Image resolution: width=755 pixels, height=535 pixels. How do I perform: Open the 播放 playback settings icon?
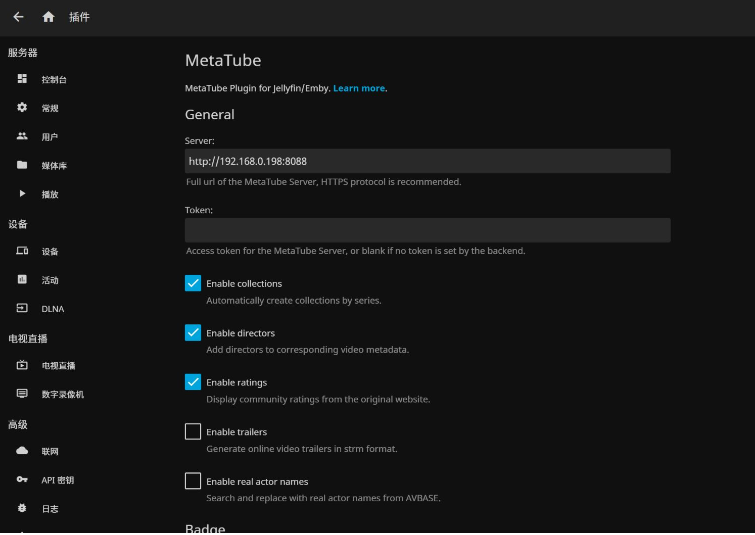[x=22, y=194]
